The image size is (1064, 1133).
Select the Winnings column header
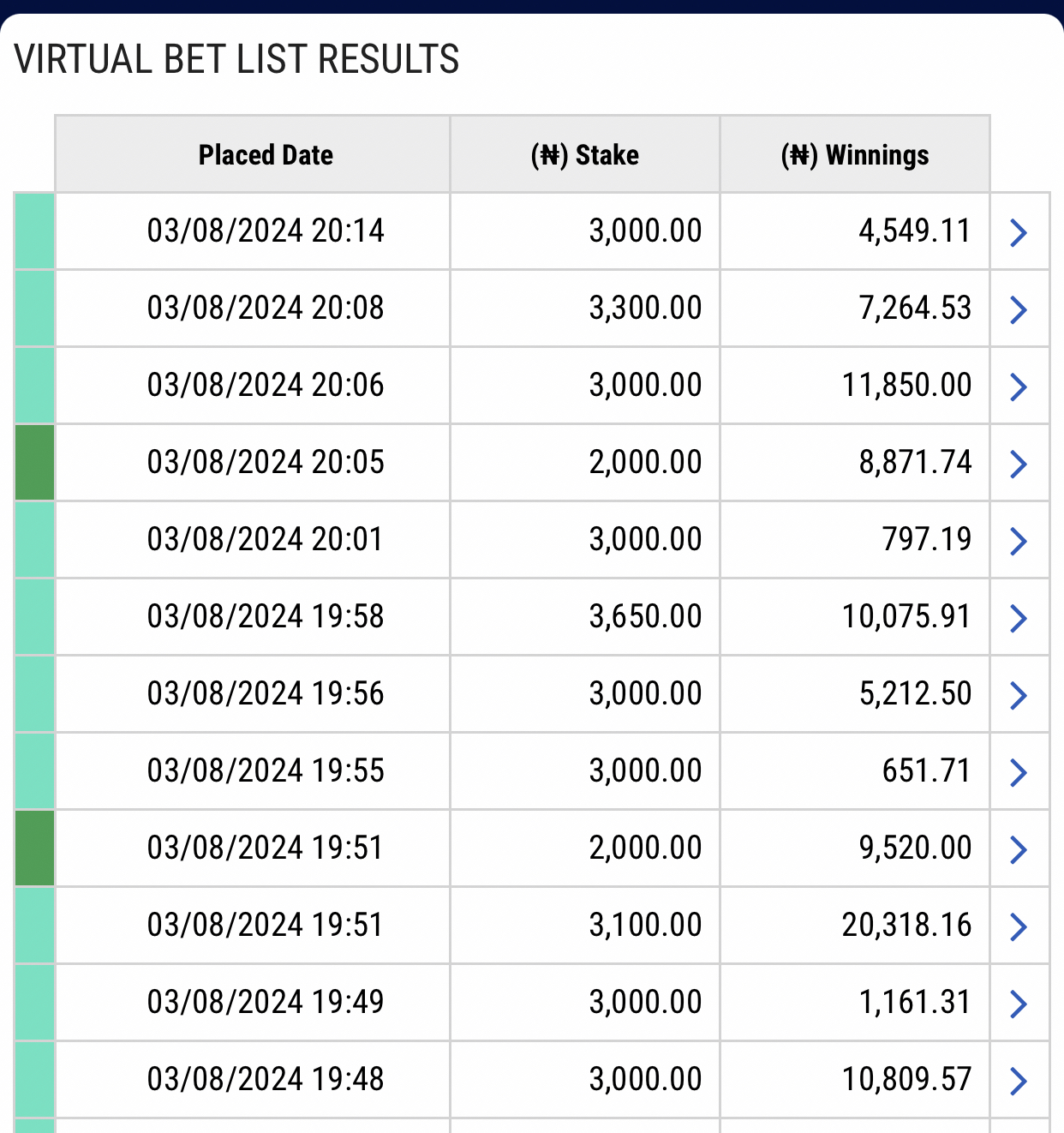coord(855,154)
